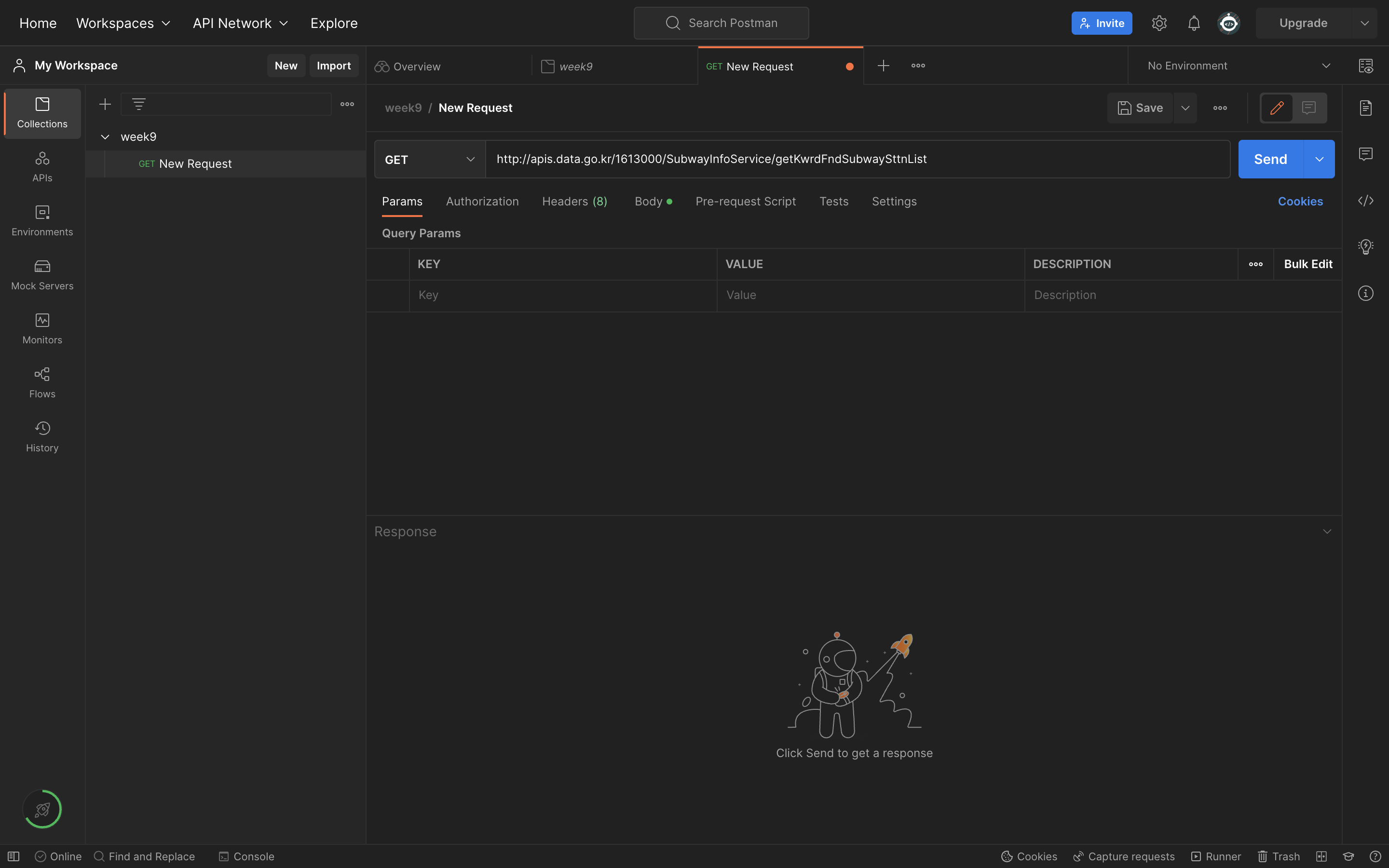Open a new request tab with plus
The height and width of the screenshot is (868, 1389).
884,66
